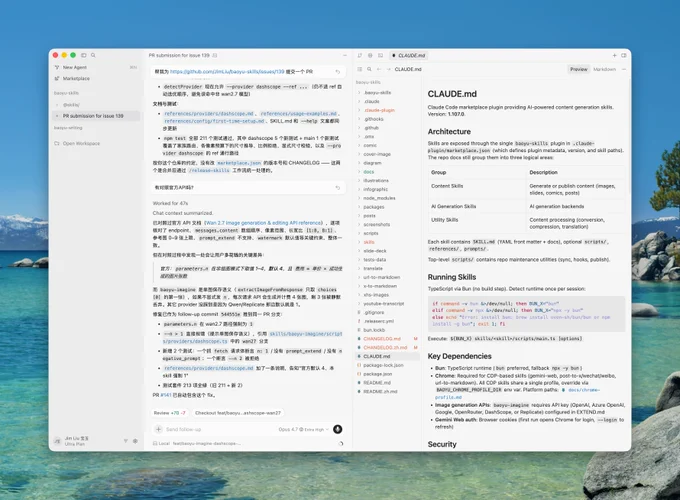Go forward with the right arrow in file panel
680x500 pixels.
(x=388, y=69)
